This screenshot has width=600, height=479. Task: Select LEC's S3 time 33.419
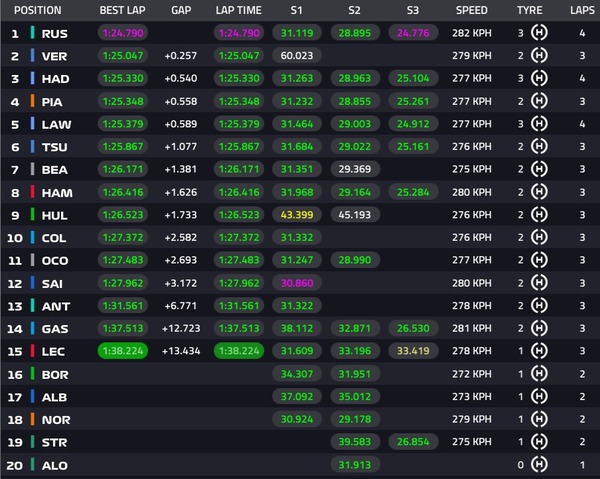(x=413, y=351)
